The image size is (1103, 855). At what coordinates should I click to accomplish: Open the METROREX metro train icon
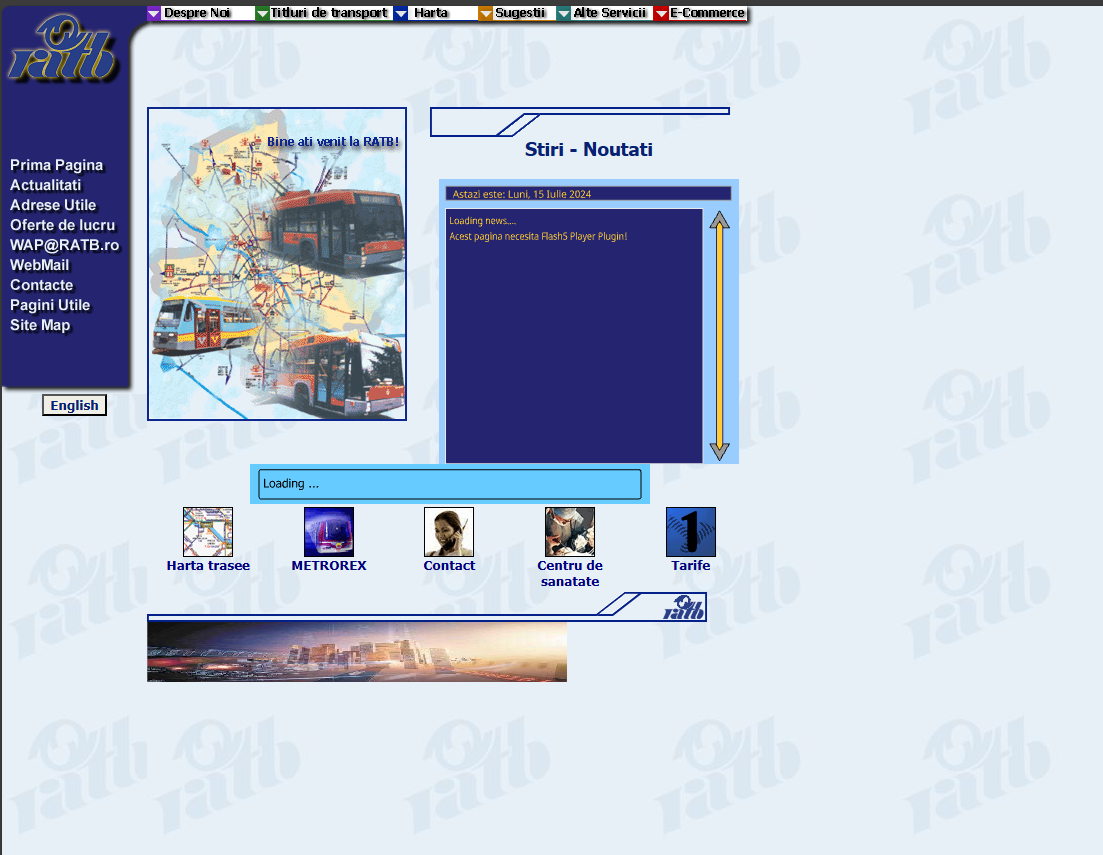coord(329,532)
